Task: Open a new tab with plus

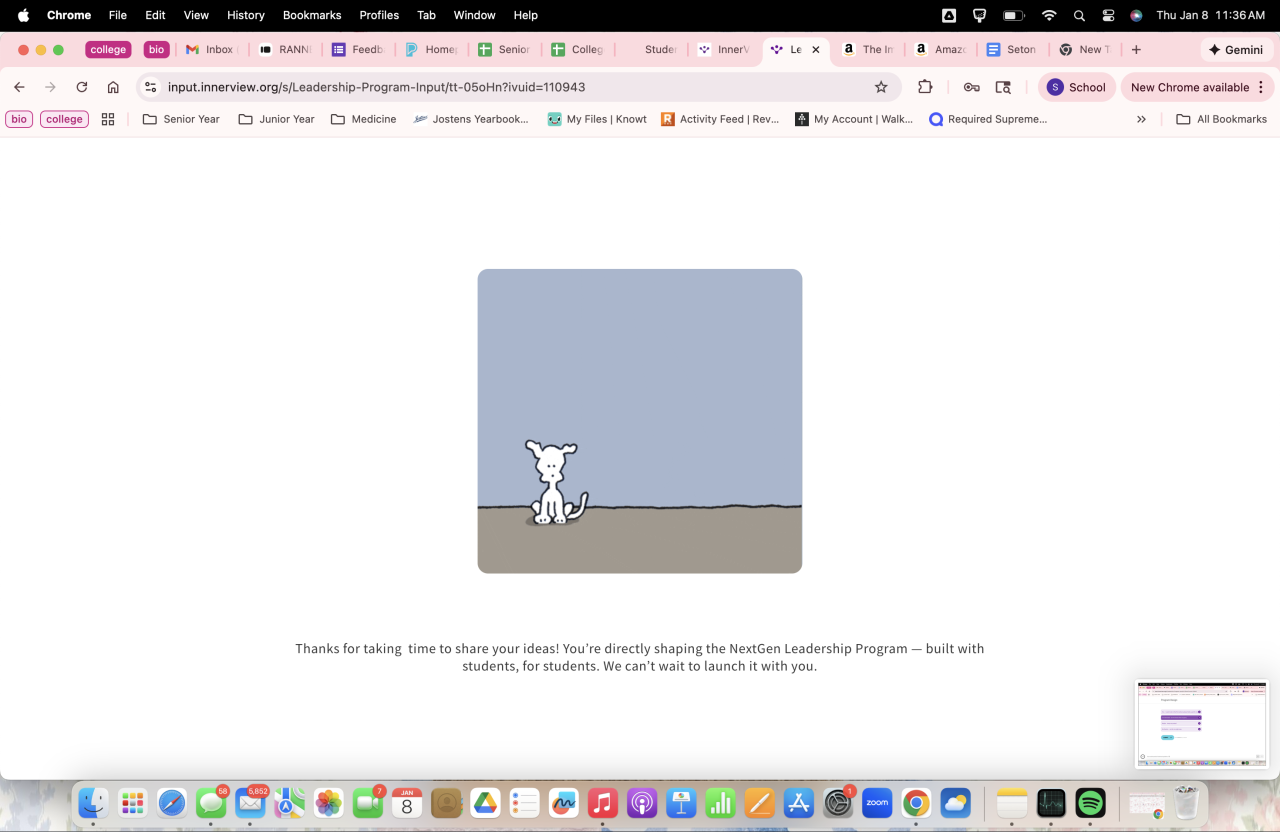Action: click(1136, 49)
